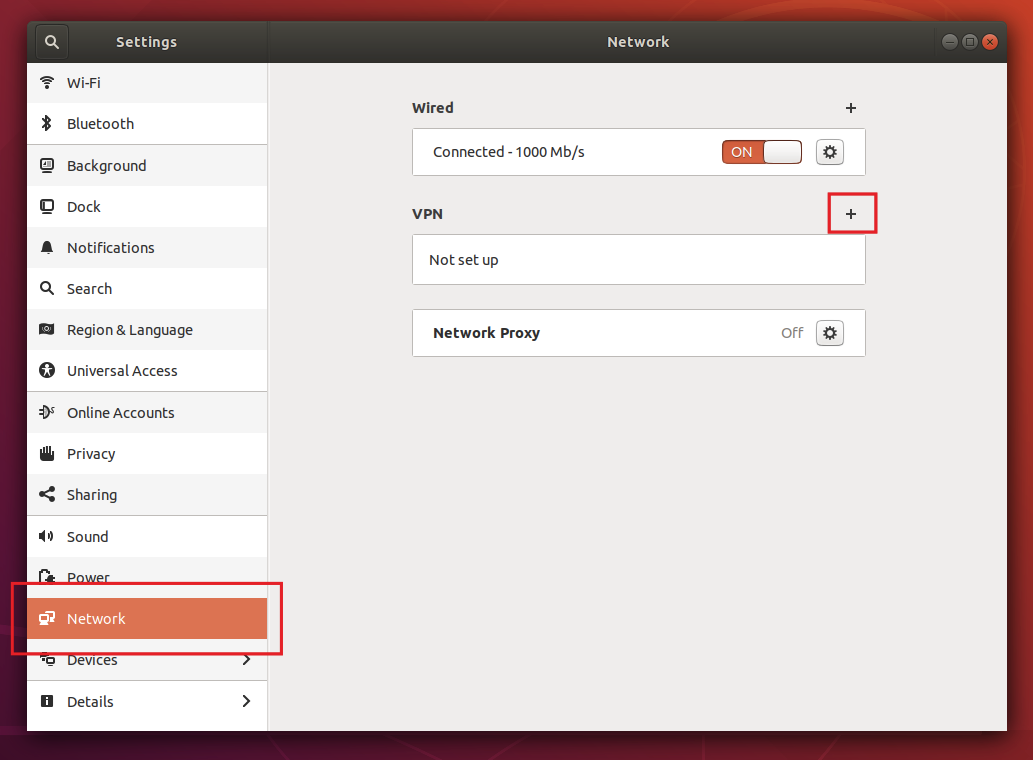The width and height of the screenshot is (1033, 760).
Task: Click the Notifications bell icon
Action: 46,248
